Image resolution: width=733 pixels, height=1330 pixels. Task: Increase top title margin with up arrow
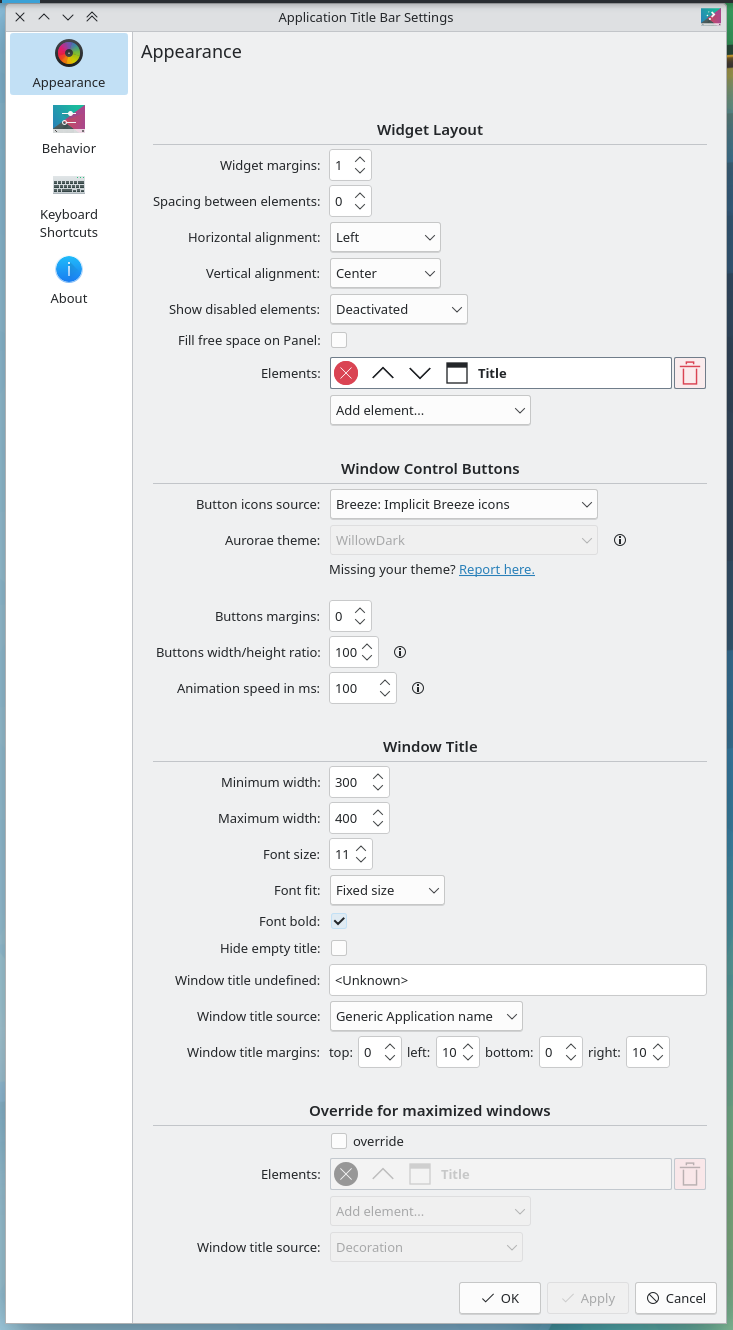[390, 1045]
